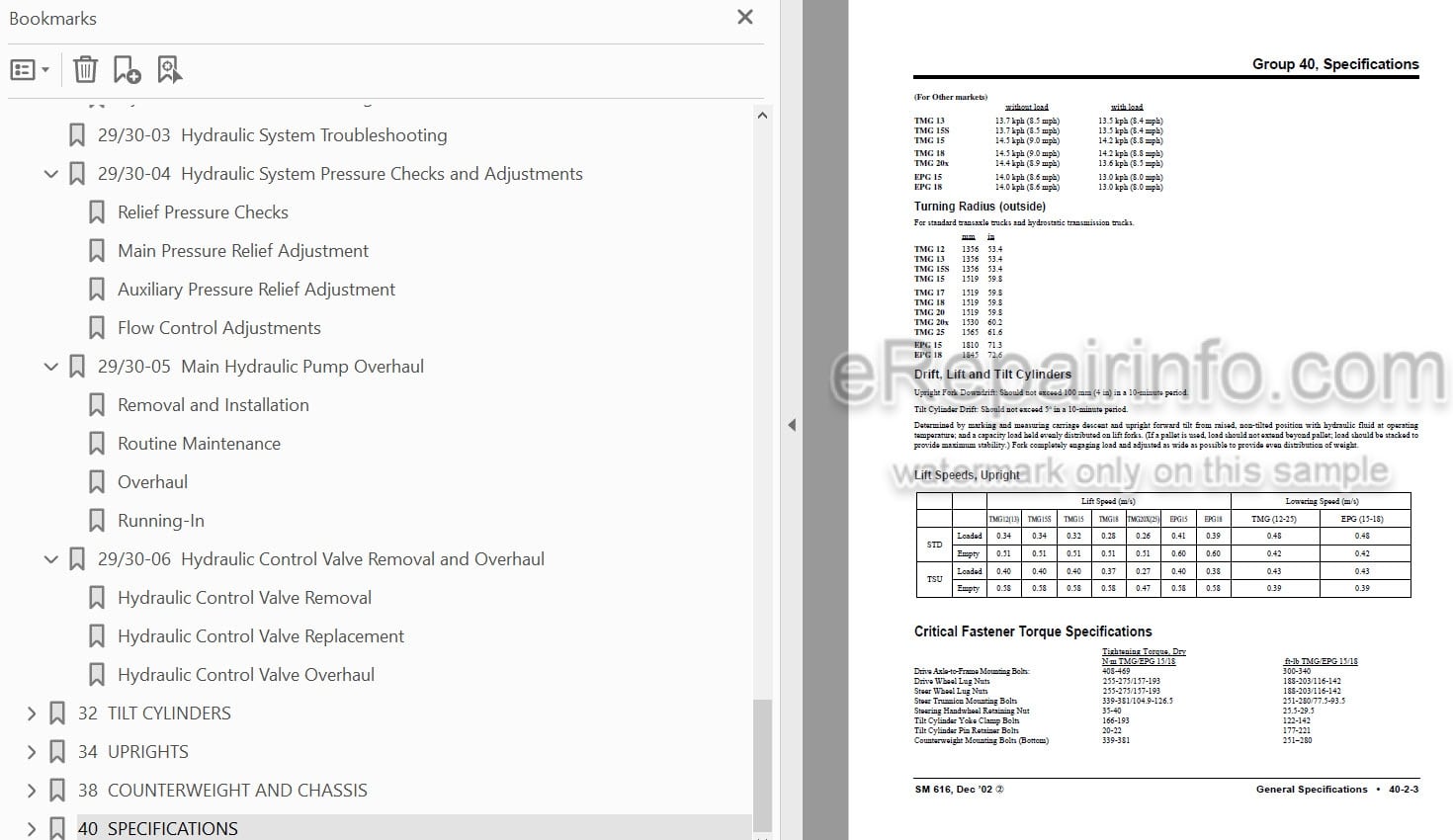Image resolution: width=1453 pixels, height=840 pixels.
Task: Click bookmark icon beside Relief Pressure Checks
Action: (x=97, y=212)
